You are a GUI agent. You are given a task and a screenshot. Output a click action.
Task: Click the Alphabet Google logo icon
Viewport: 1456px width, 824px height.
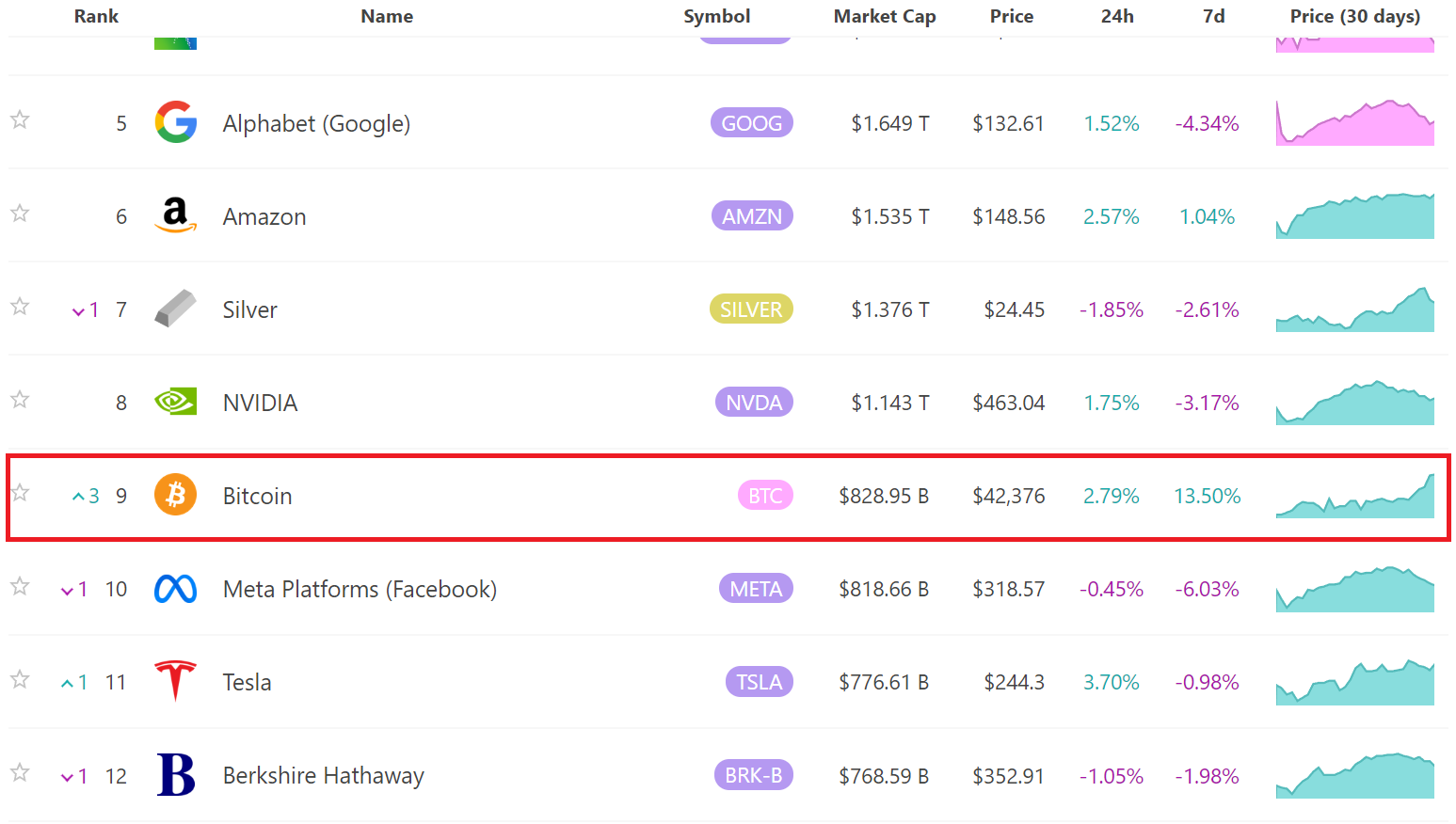point(175,122)
